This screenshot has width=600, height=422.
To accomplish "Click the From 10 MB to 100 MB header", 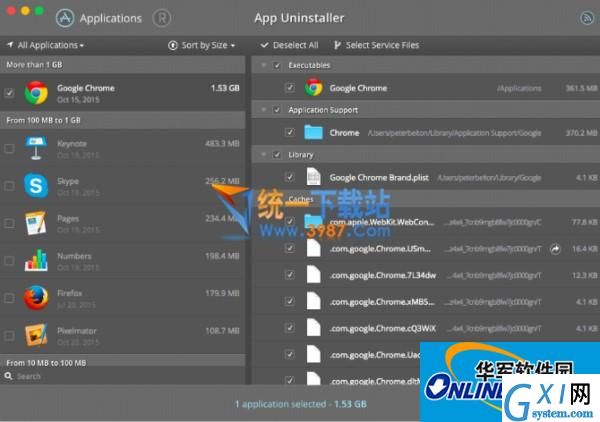I will 122,362.
